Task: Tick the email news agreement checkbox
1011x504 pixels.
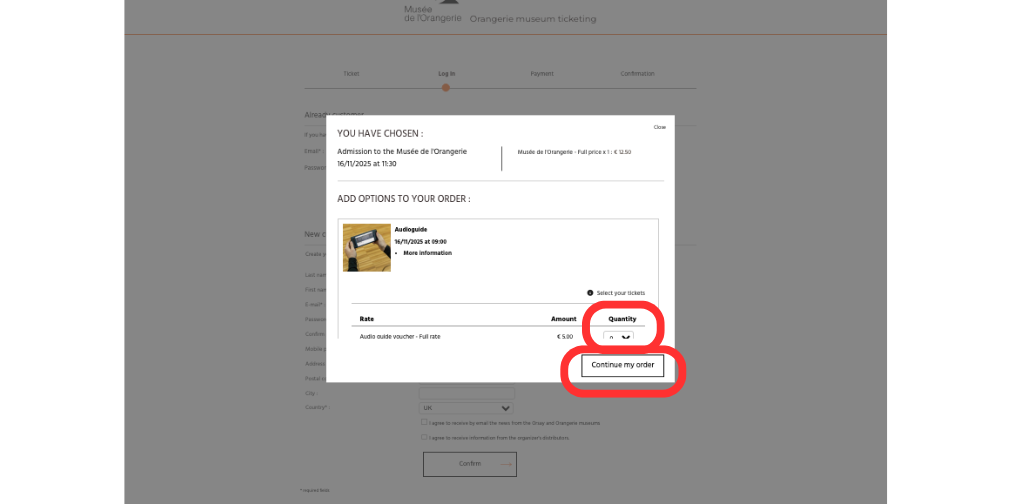Action: (x=424, y=422)
